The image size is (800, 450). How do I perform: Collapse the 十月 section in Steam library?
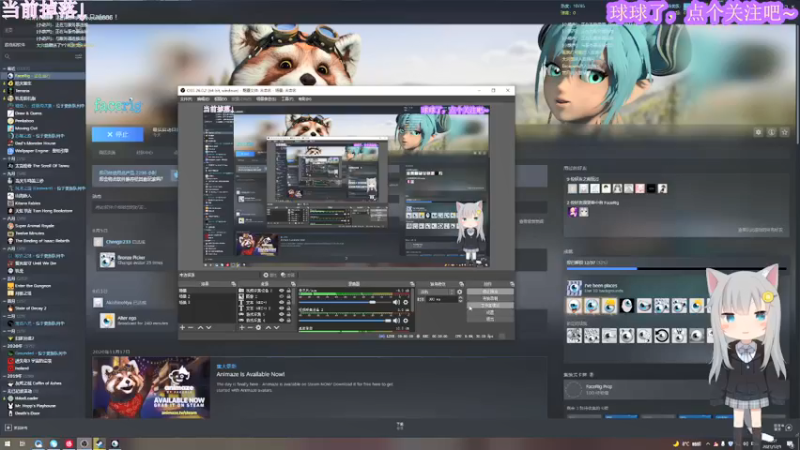(5, 159)
